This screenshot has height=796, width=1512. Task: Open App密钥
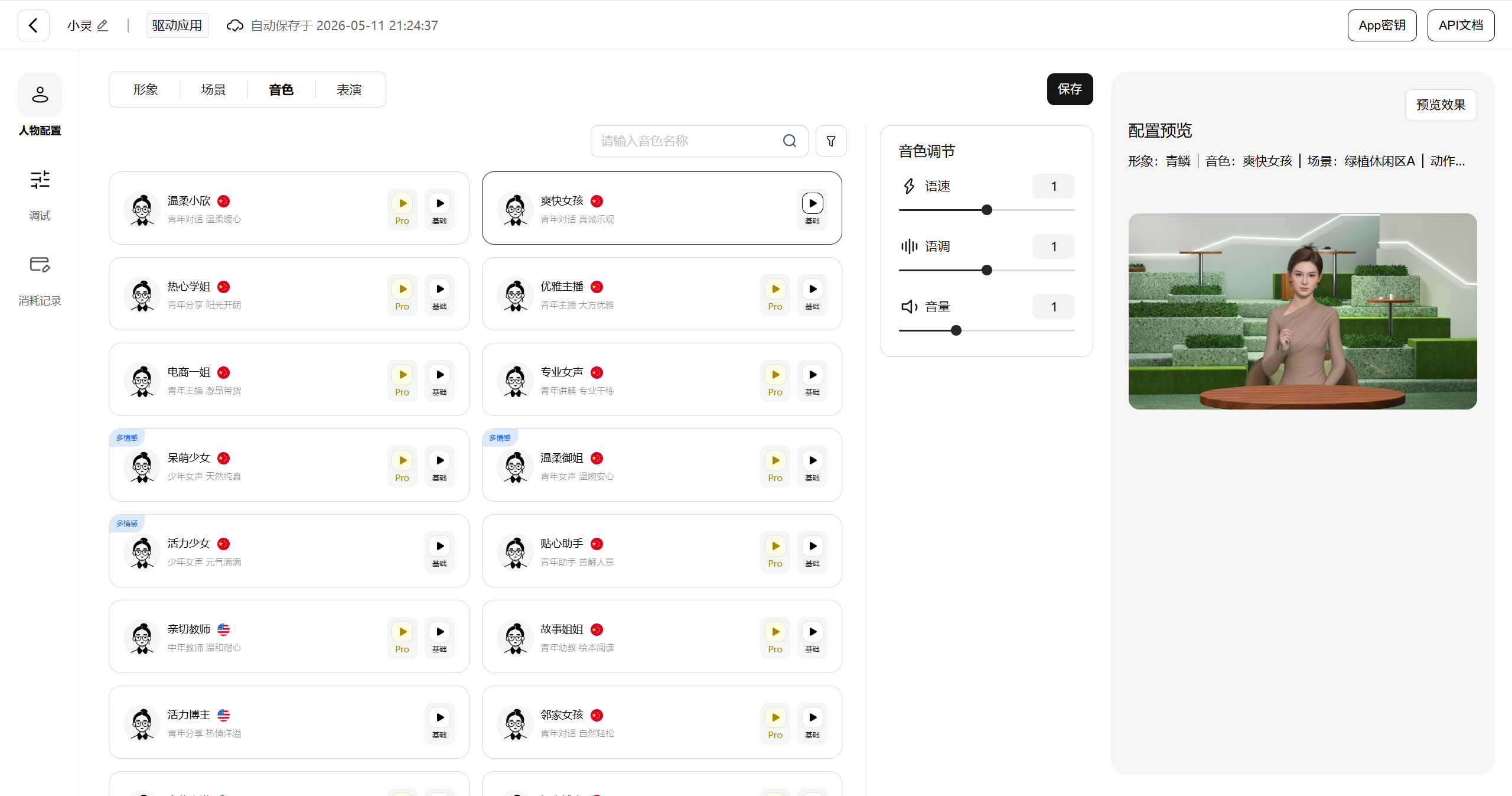pos(1382,25)
